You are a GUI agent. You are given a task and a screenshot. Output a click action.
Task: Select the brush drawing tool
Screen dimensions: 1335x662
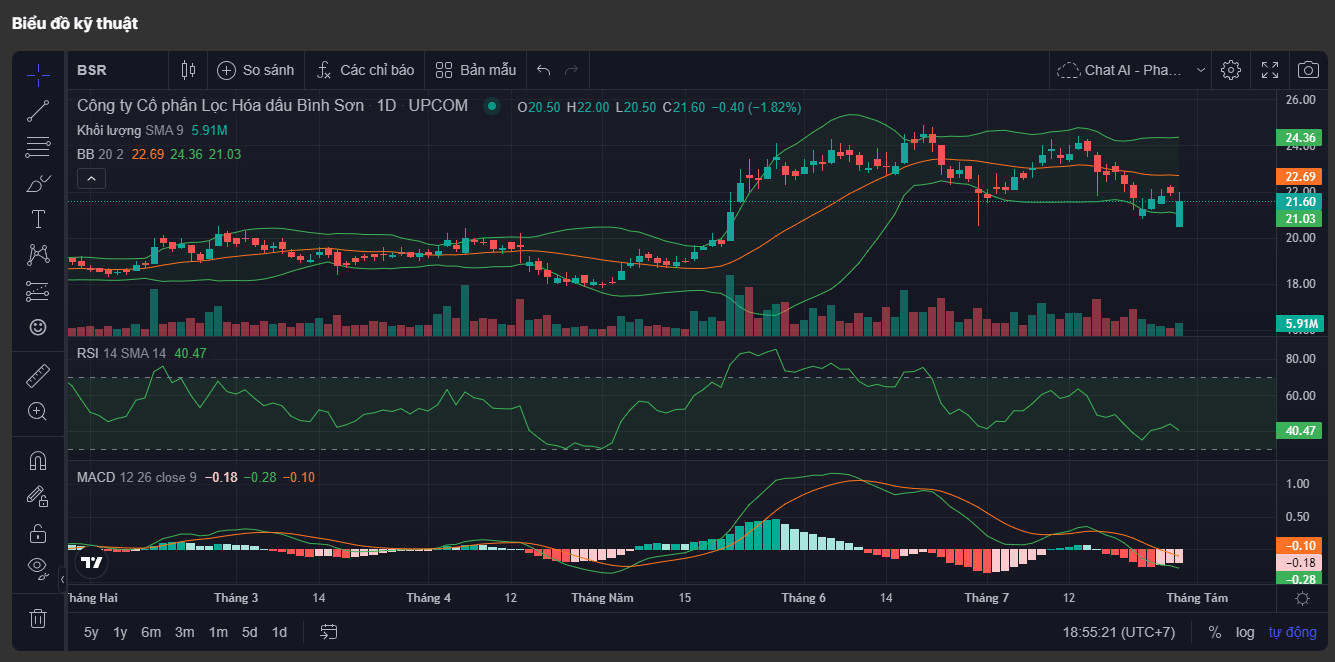tap(38, 183)
